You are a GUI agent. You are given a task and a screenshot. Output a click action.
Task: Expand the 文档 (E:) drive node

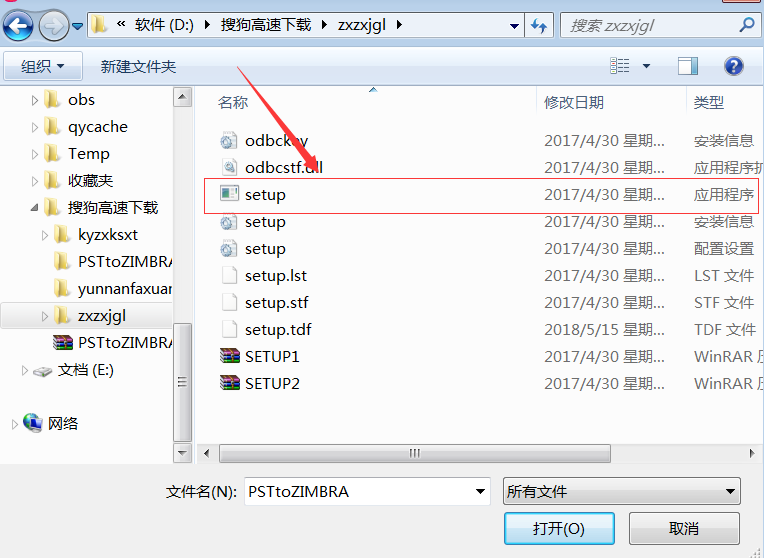point(24,371)
